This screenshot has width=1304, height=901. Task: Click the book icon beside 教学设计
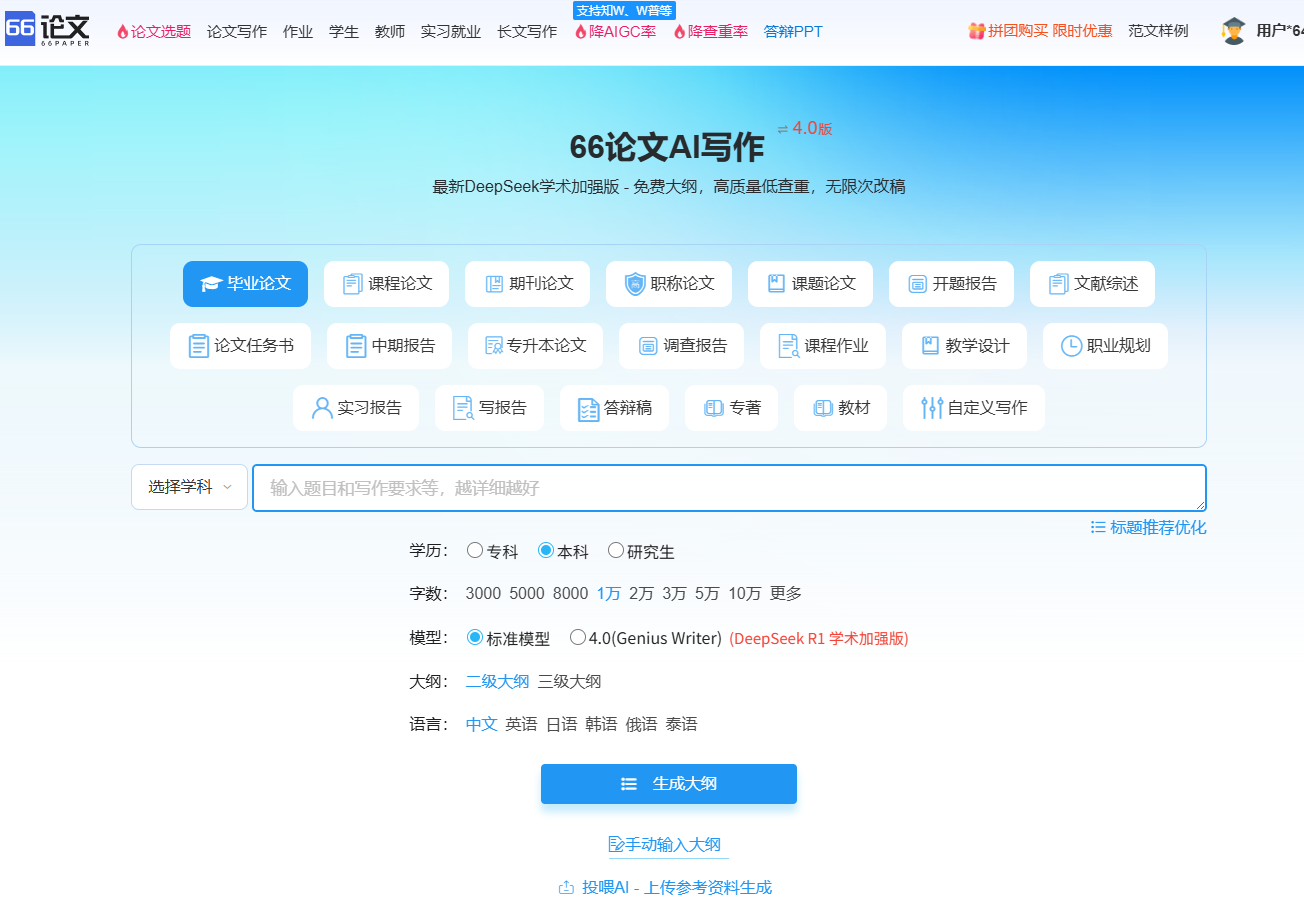[930, 346]
